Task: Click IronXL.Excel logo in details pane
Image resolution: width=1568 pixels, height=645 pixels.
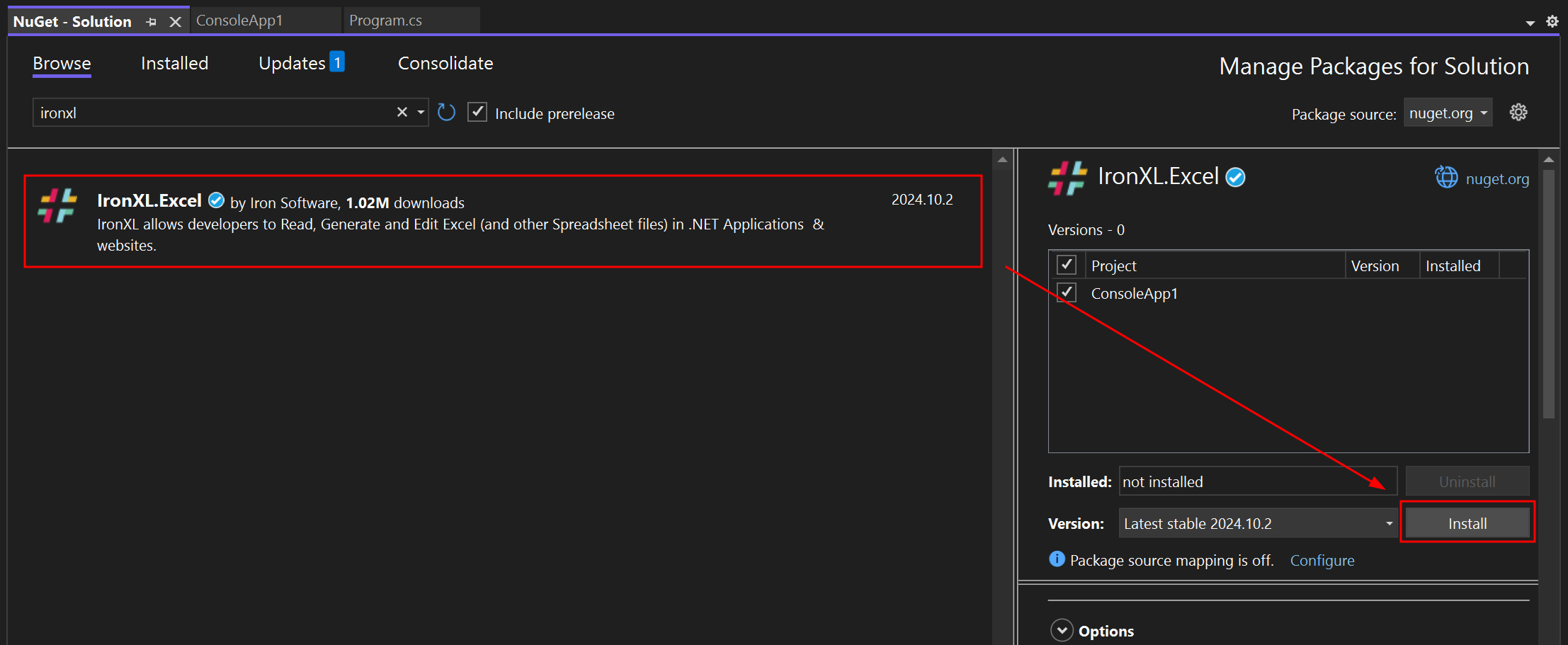Action: tap(1067, 178)
